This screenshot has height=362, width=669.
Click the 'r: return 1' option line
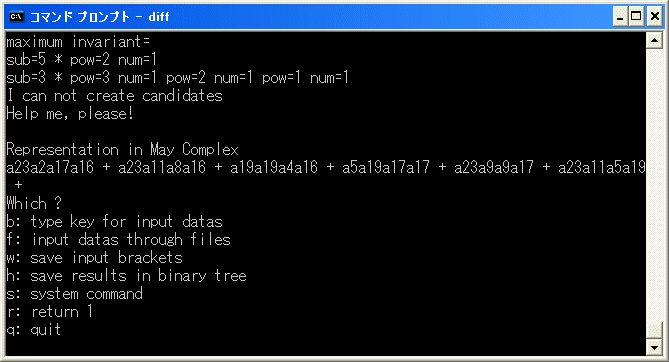coord(49,312)
